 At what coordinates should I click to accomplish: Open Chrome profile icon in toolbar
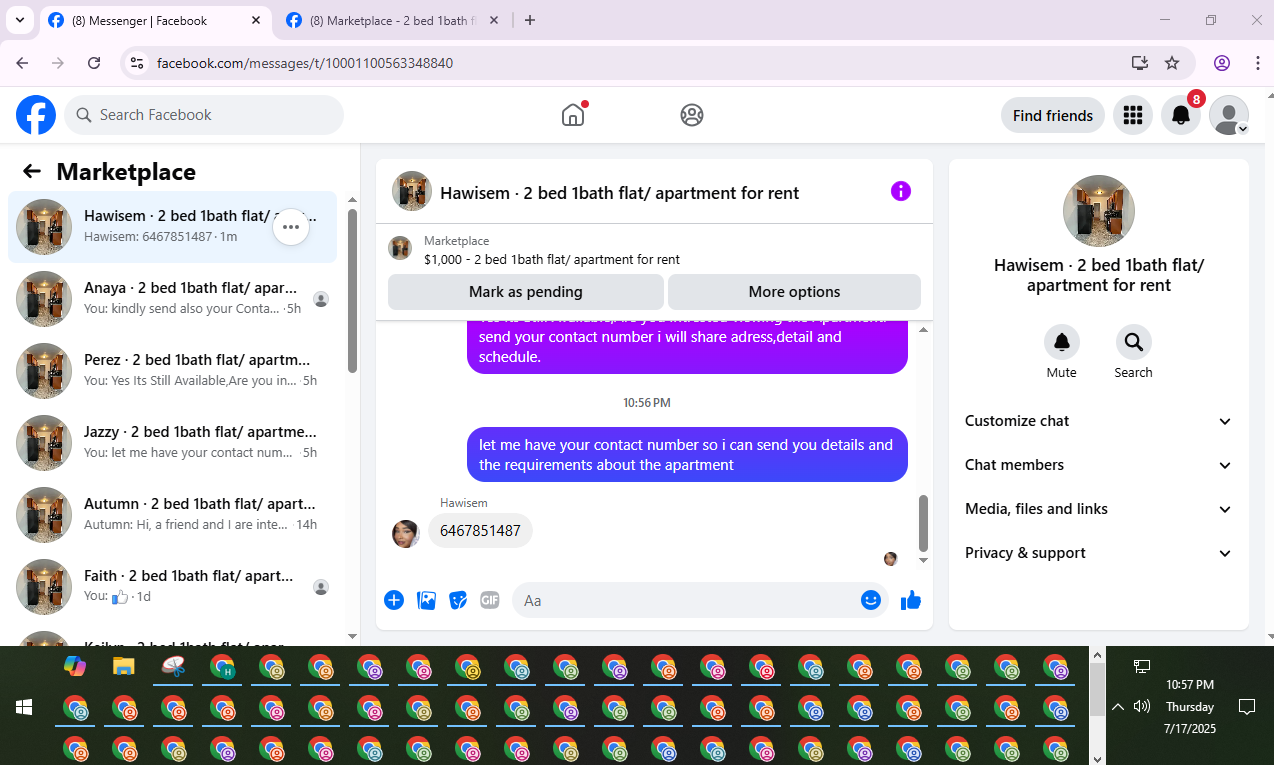point(1222,63)
